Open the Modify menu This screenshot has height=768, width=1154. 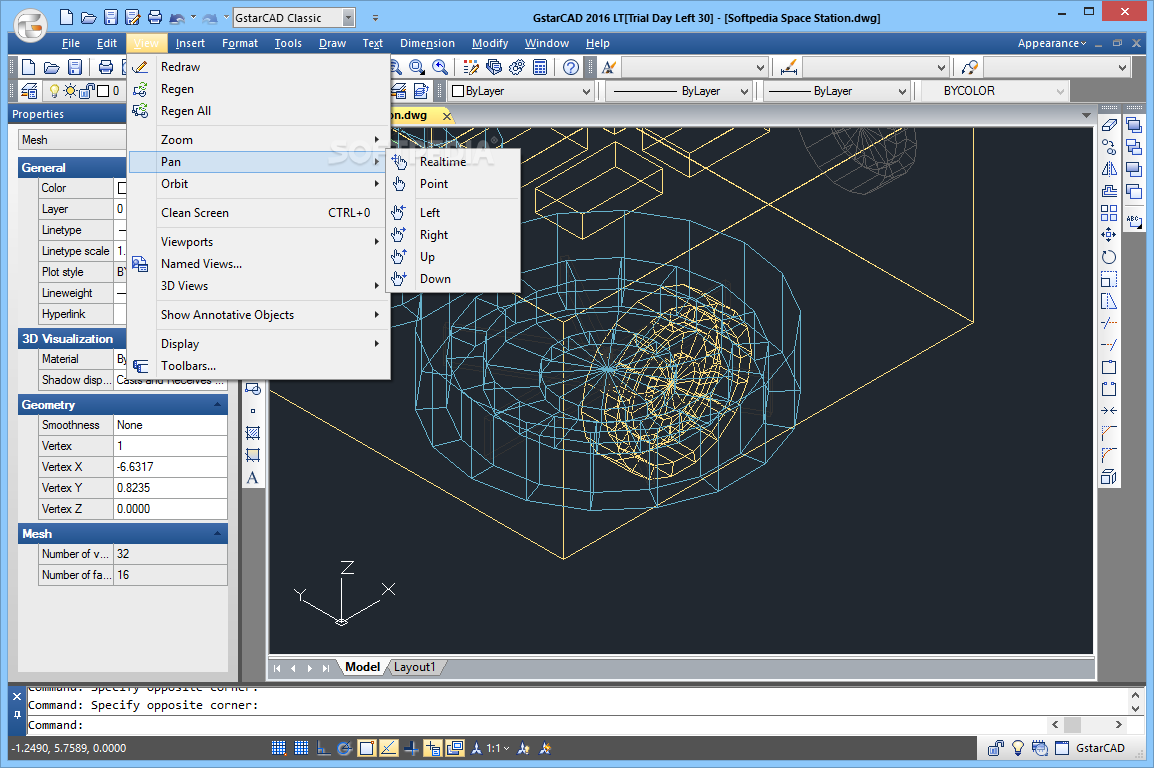(490, 43)
